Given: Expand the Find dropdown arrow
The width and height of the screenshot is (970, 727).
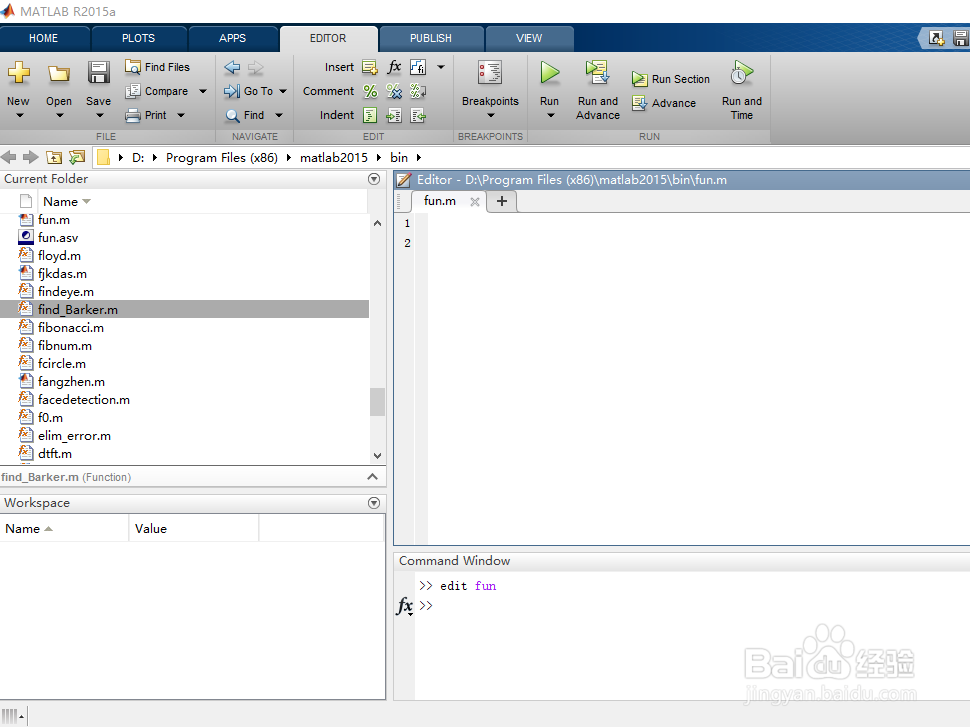Looking at the screenshot, I should click(279, 115).
